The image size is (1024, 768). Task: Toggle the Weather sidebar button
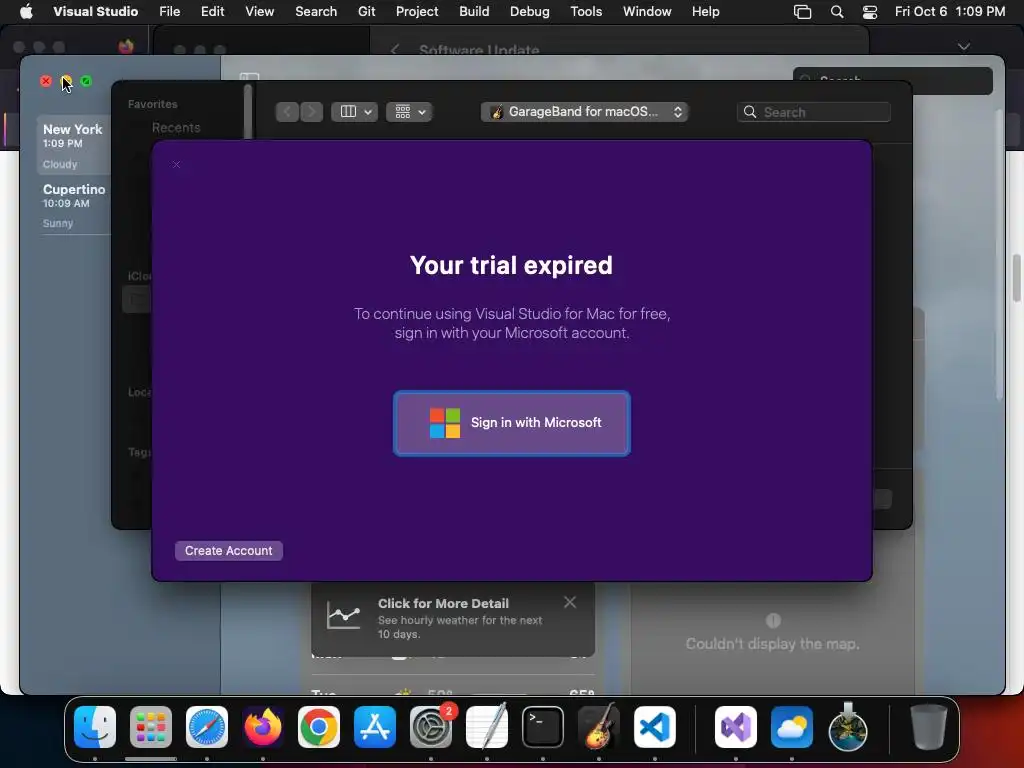249,77
